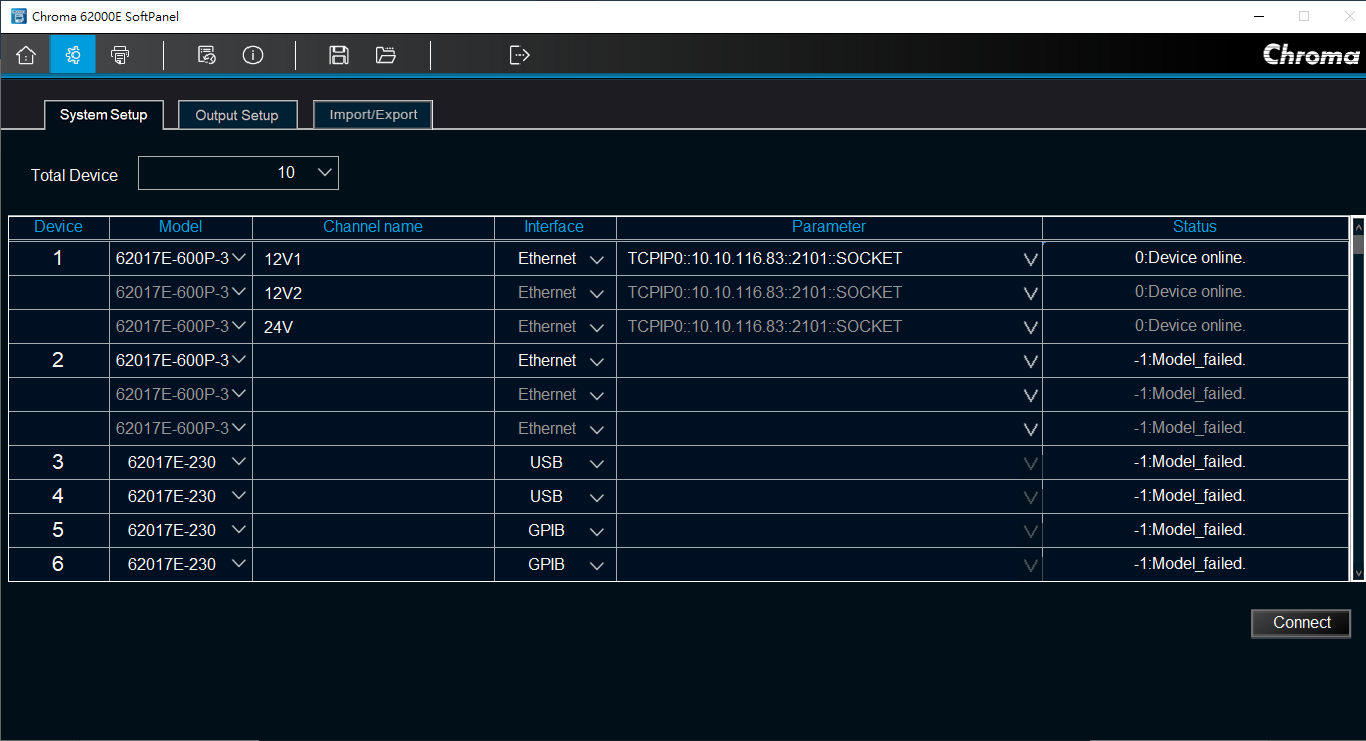Edit the 12V2 channel name field
The height and width of the screenshot is (741, 1366).
pos(373,293)
